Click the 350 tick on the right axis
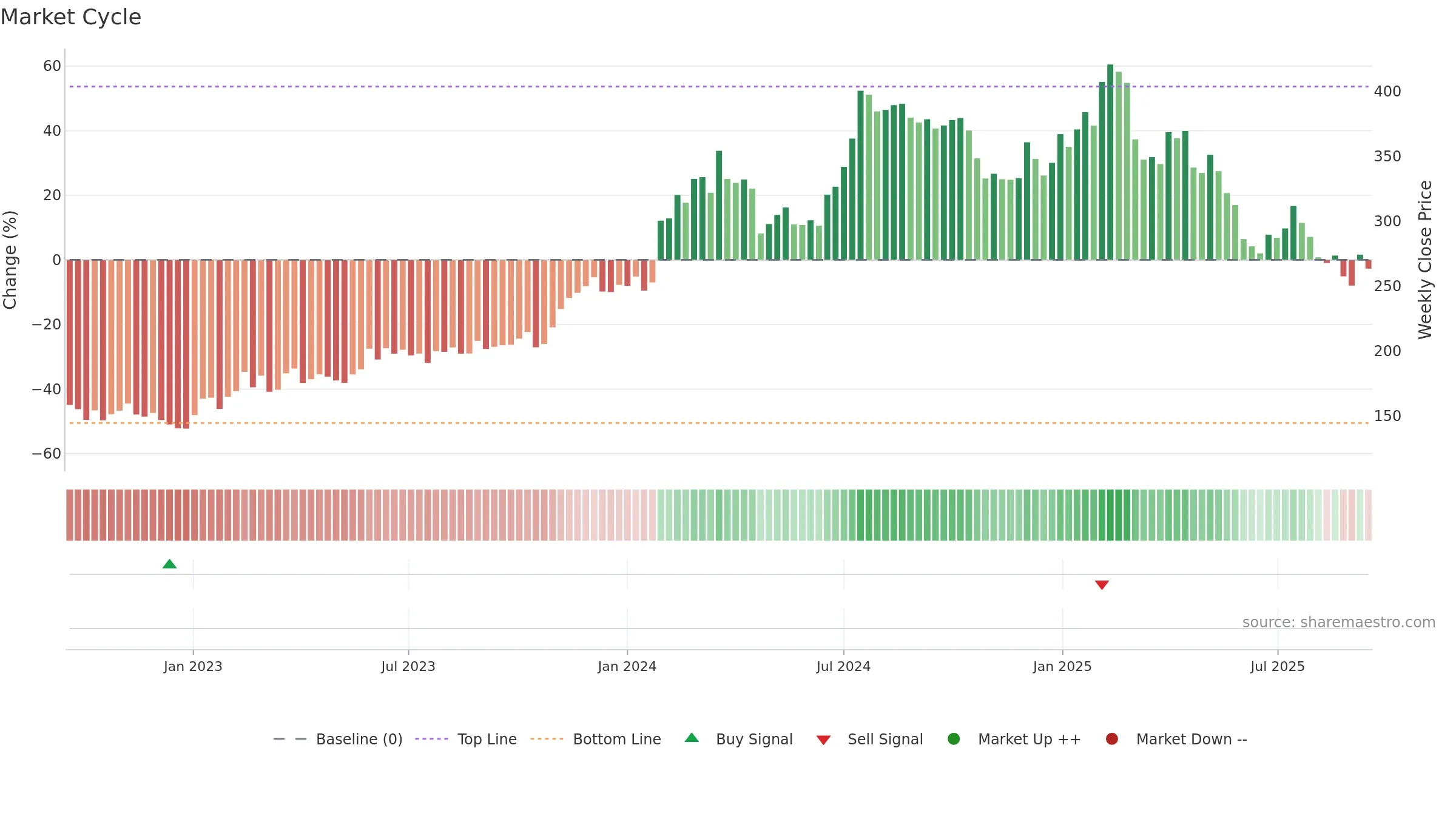This screenshot has height=819, width=1456. (x=1387, y=157)
